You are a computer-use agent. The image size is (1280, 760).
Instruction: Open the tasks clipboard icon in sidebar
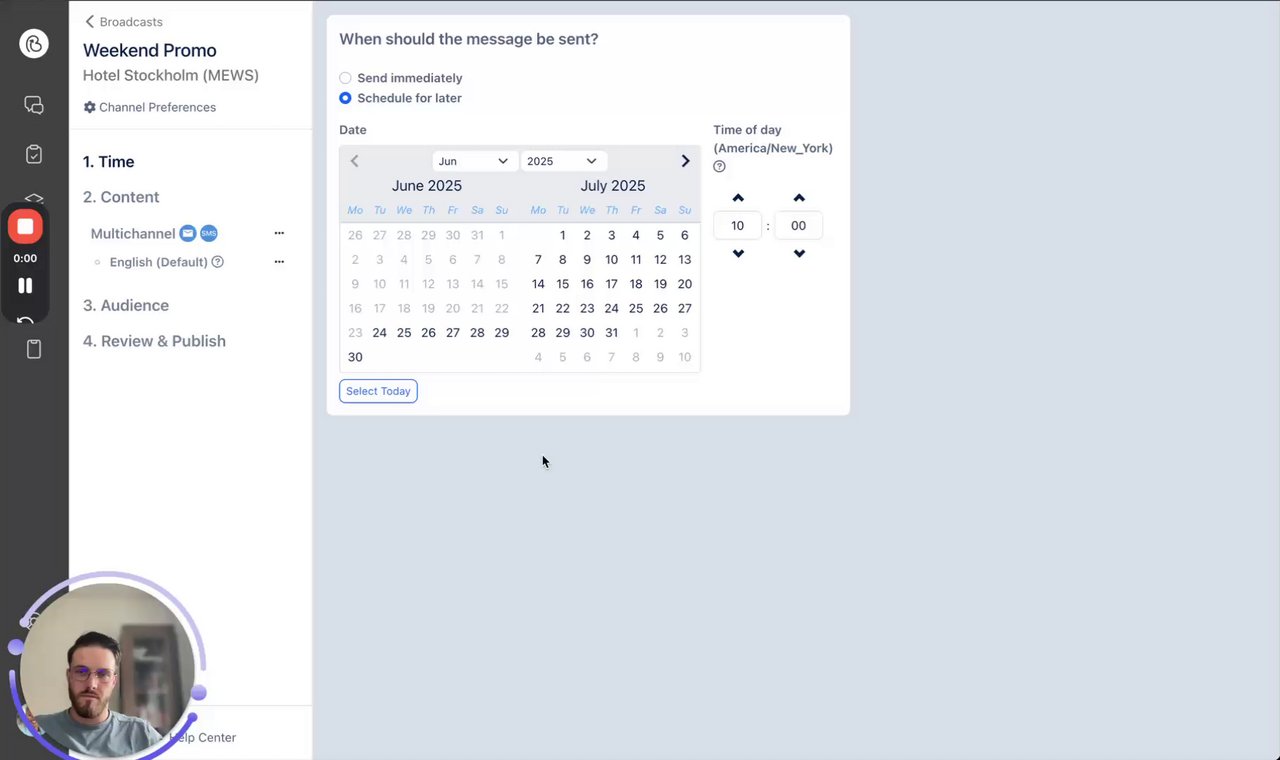pyautogui.click(x=34, y=155)
